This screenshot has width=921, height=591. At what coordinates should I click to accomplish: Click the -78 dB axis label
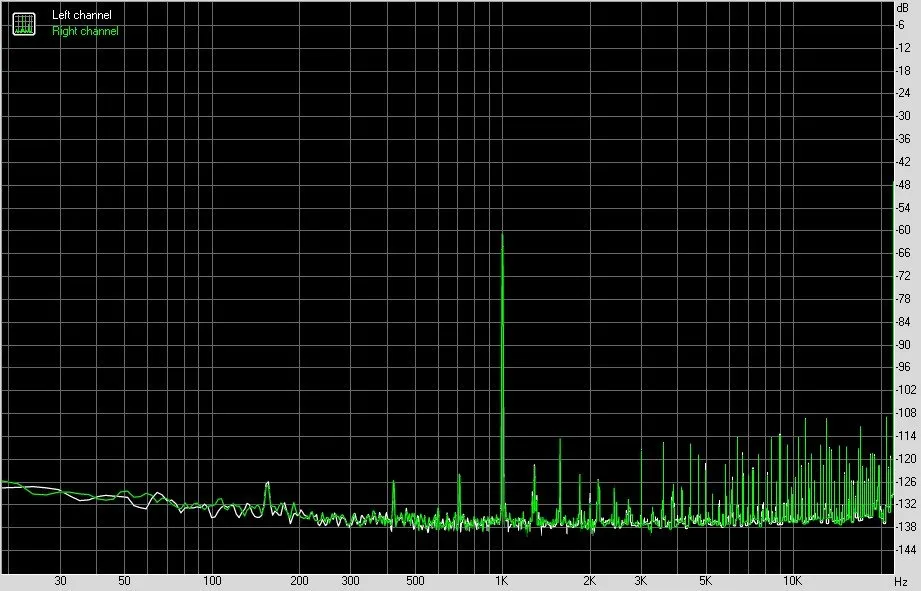[x=903, y=299]
